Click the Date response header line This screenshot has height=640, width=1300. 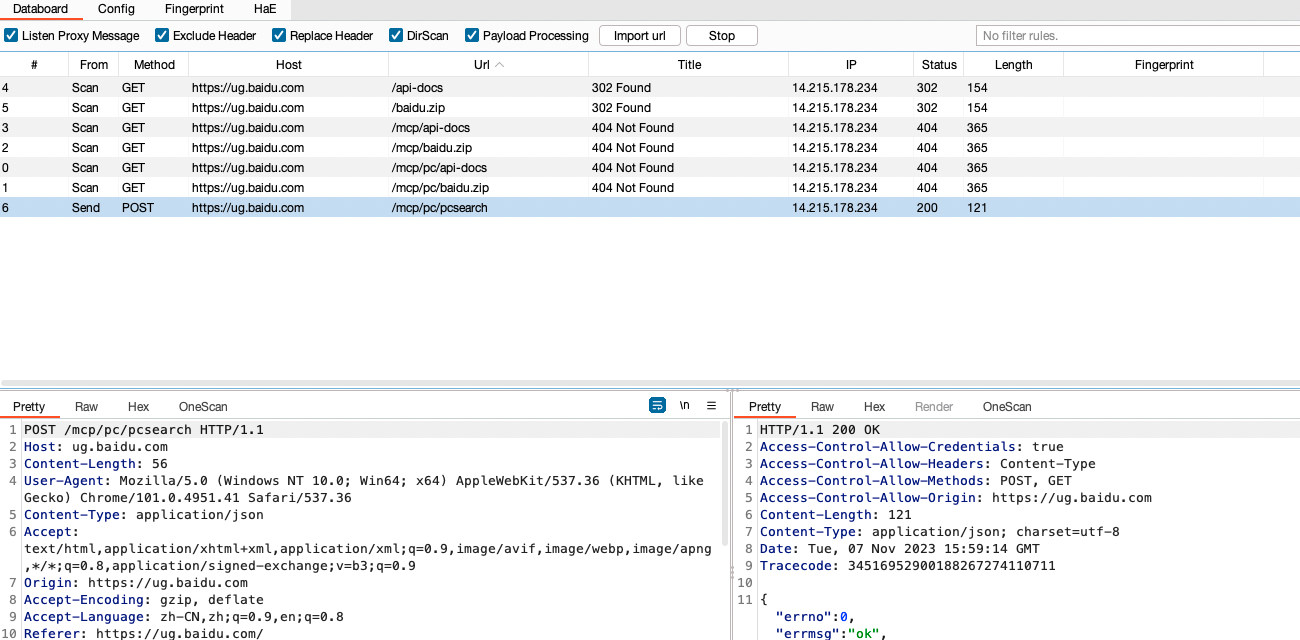pos(900,549)
